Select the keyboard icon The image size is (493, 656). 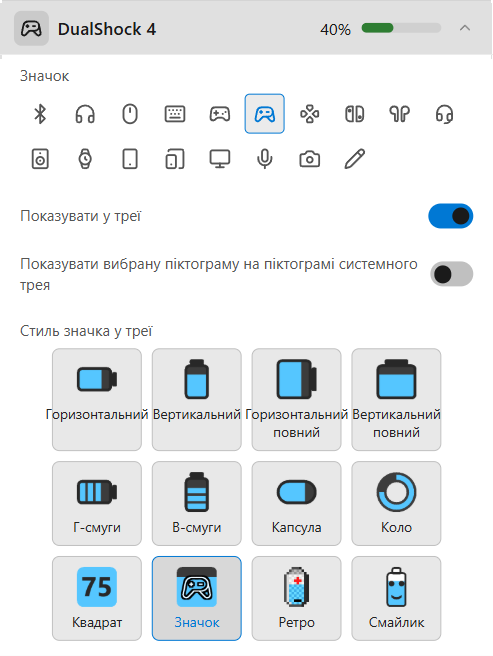point(175,114)
